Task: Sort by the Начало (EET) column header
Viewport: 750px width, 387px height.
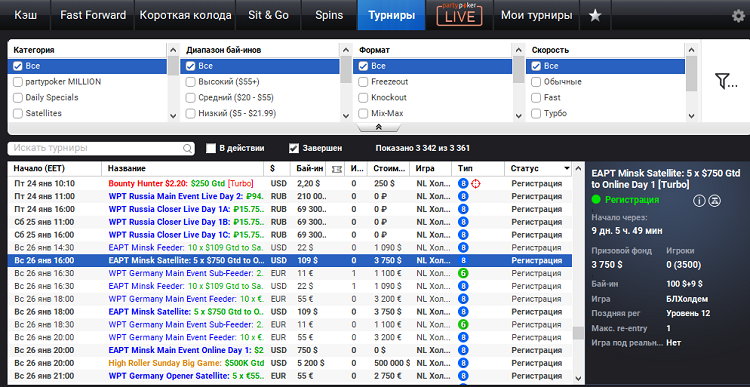Action: click(x=55, y=168)
